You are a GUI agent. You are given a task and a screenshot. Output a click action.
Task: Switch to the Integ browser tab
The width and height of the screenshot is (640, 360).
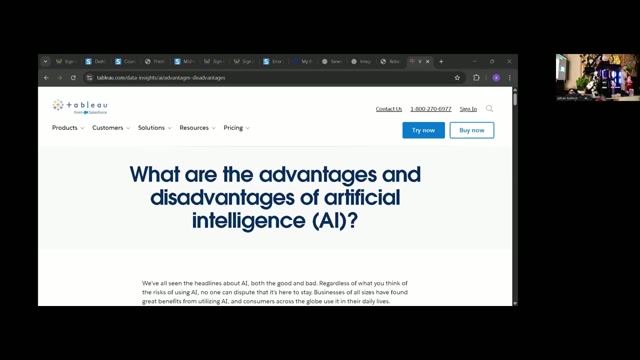coord(362,62)
